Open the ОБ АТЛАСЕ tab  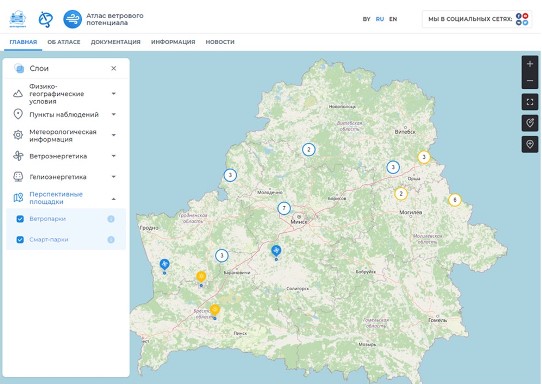(64, 42)
